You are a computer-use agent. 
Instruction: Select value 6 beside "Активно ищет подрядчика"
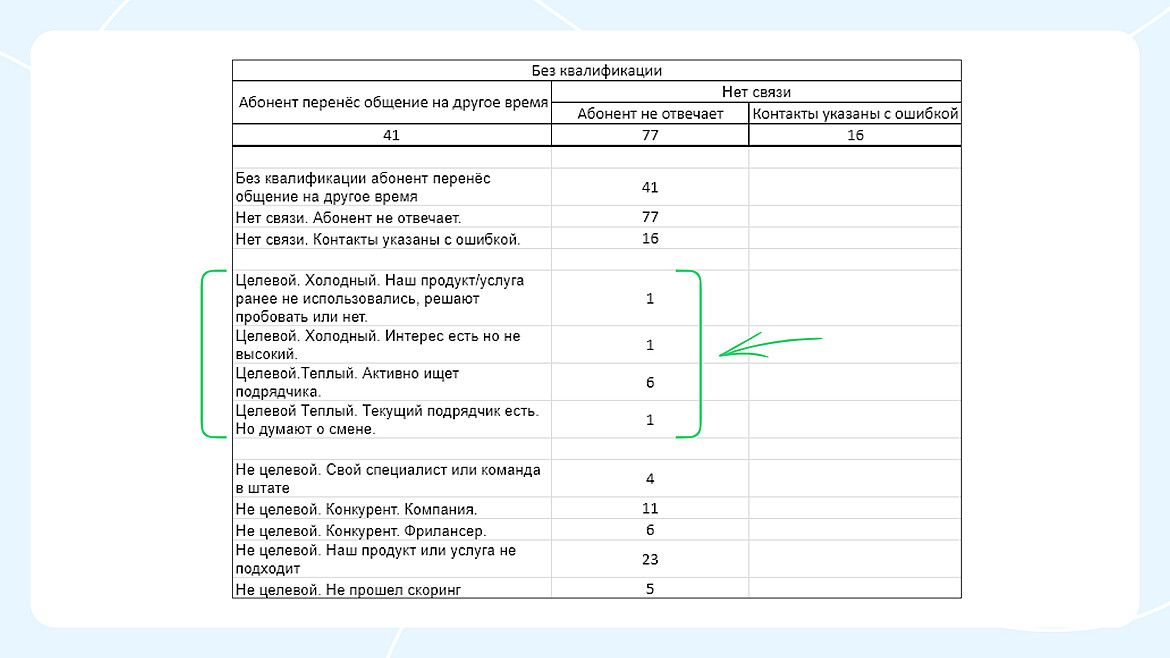tap(650, 383)
